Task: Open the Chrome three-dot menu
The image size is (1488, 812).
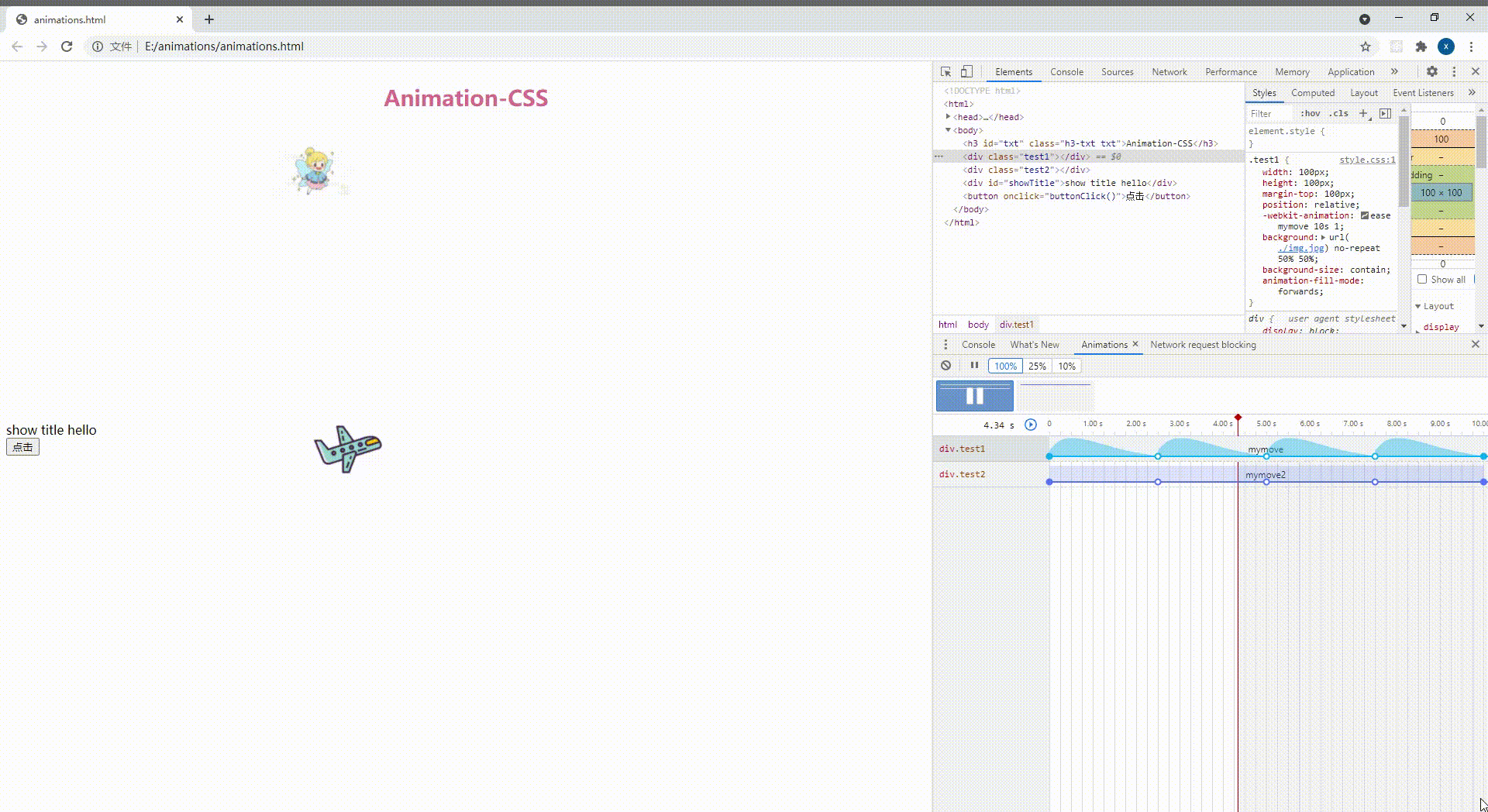Action: click(1471, 46)
